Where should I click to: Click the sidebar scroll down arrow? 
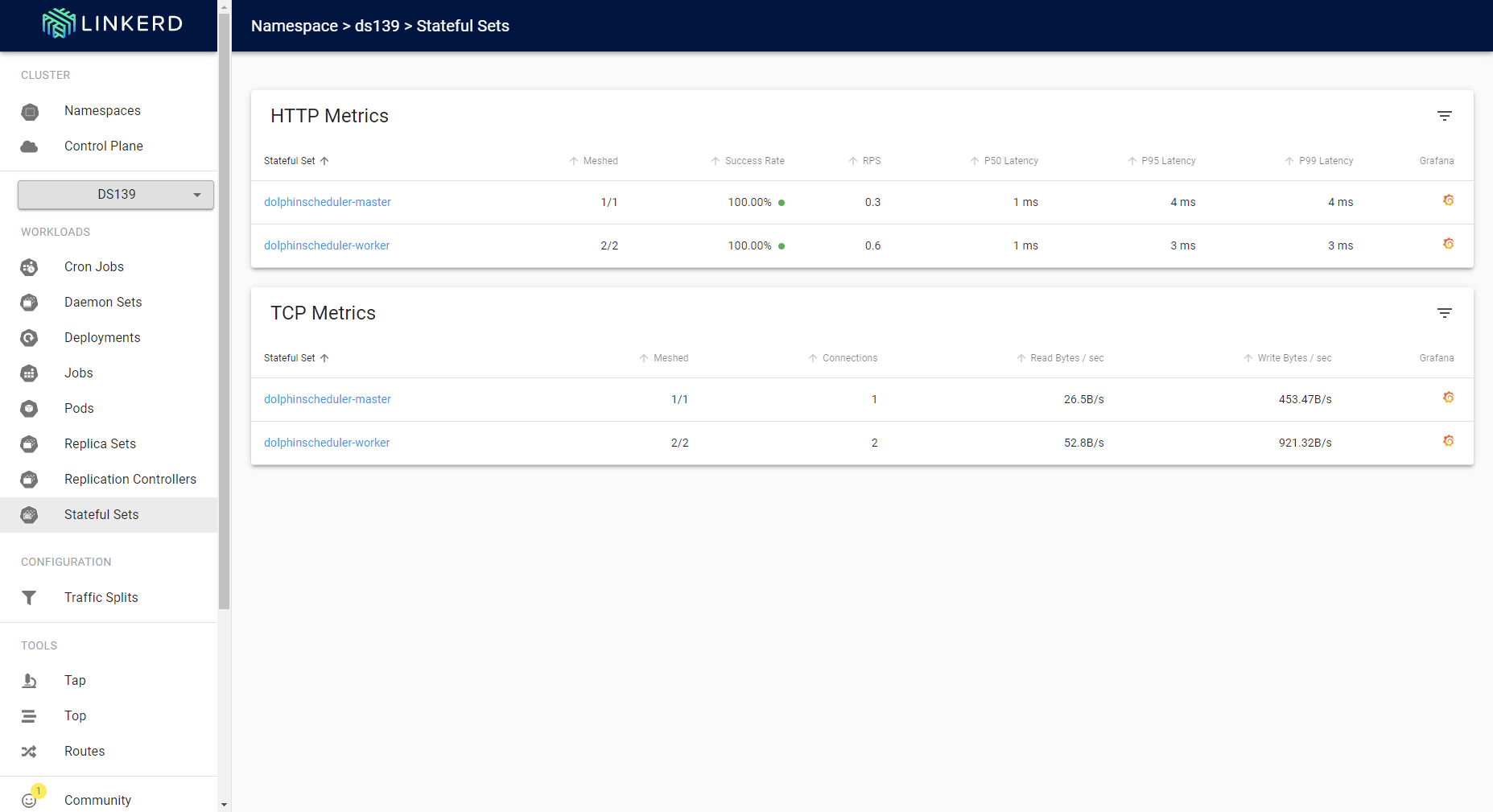(224, 804)
